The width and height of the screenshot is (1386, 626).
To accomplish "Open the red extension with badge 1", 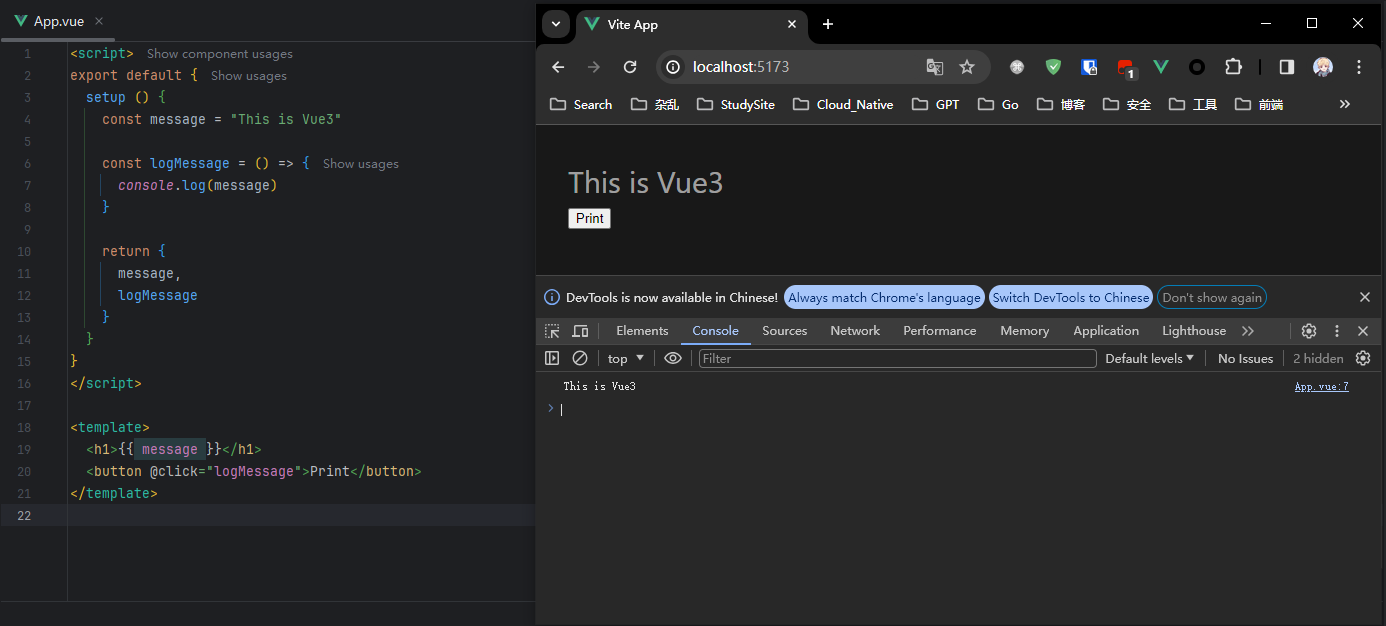I will point(1126,69).
